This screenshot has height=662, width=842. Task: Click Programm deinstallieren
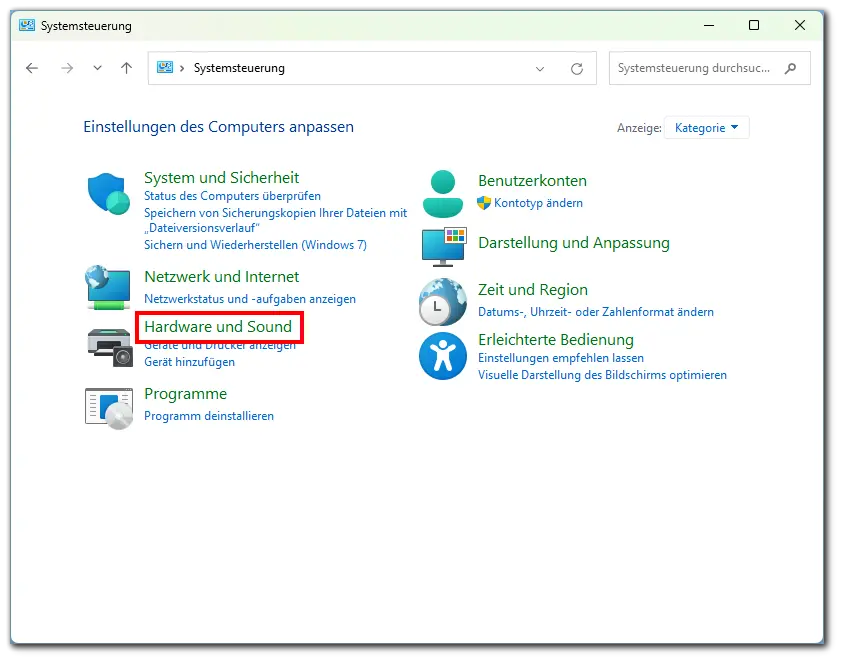click(x=209, y=416)
